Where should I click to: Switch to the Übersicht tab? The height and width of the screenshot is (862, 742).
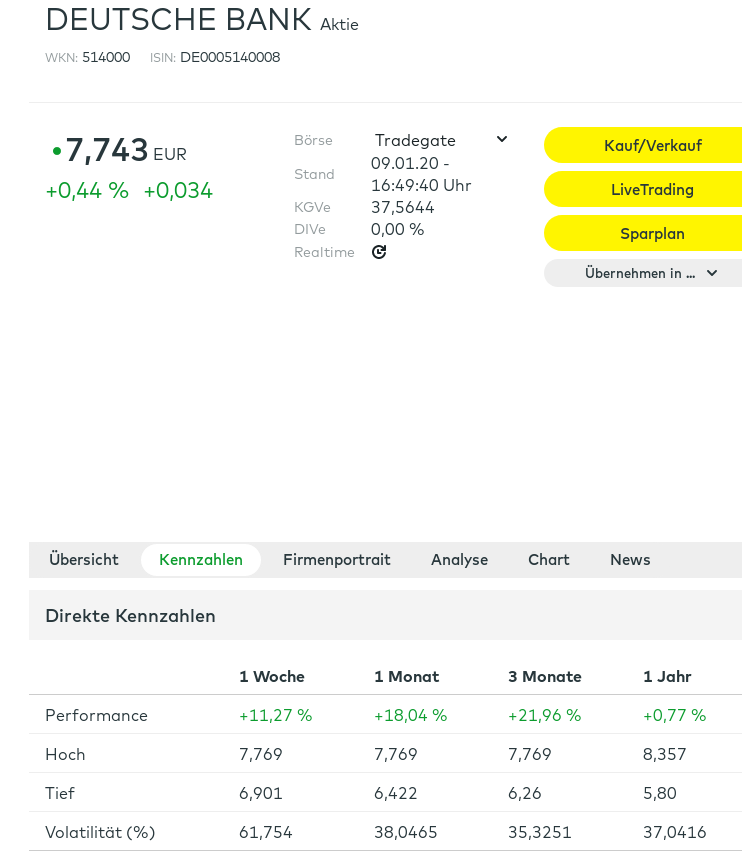84,560
